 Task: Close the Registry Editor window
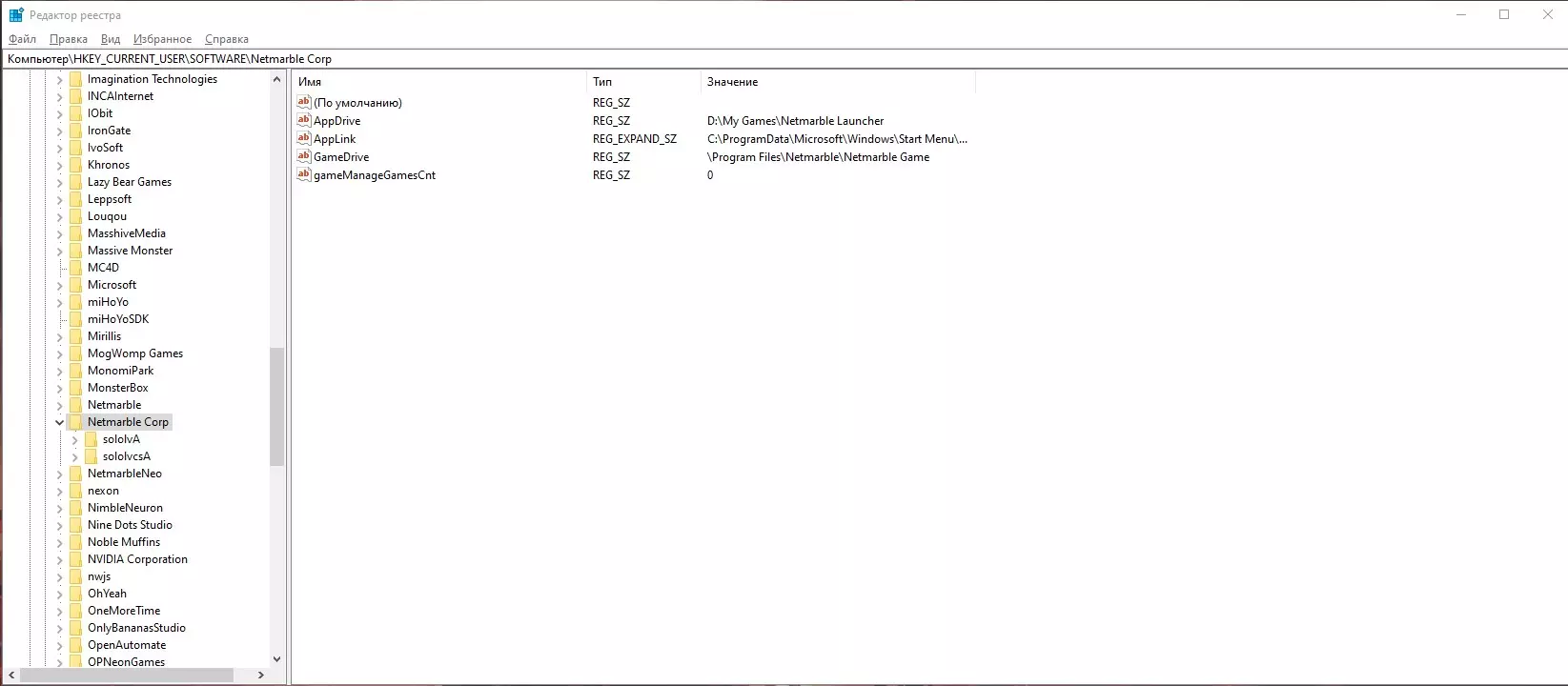(x=1547, y=14)
